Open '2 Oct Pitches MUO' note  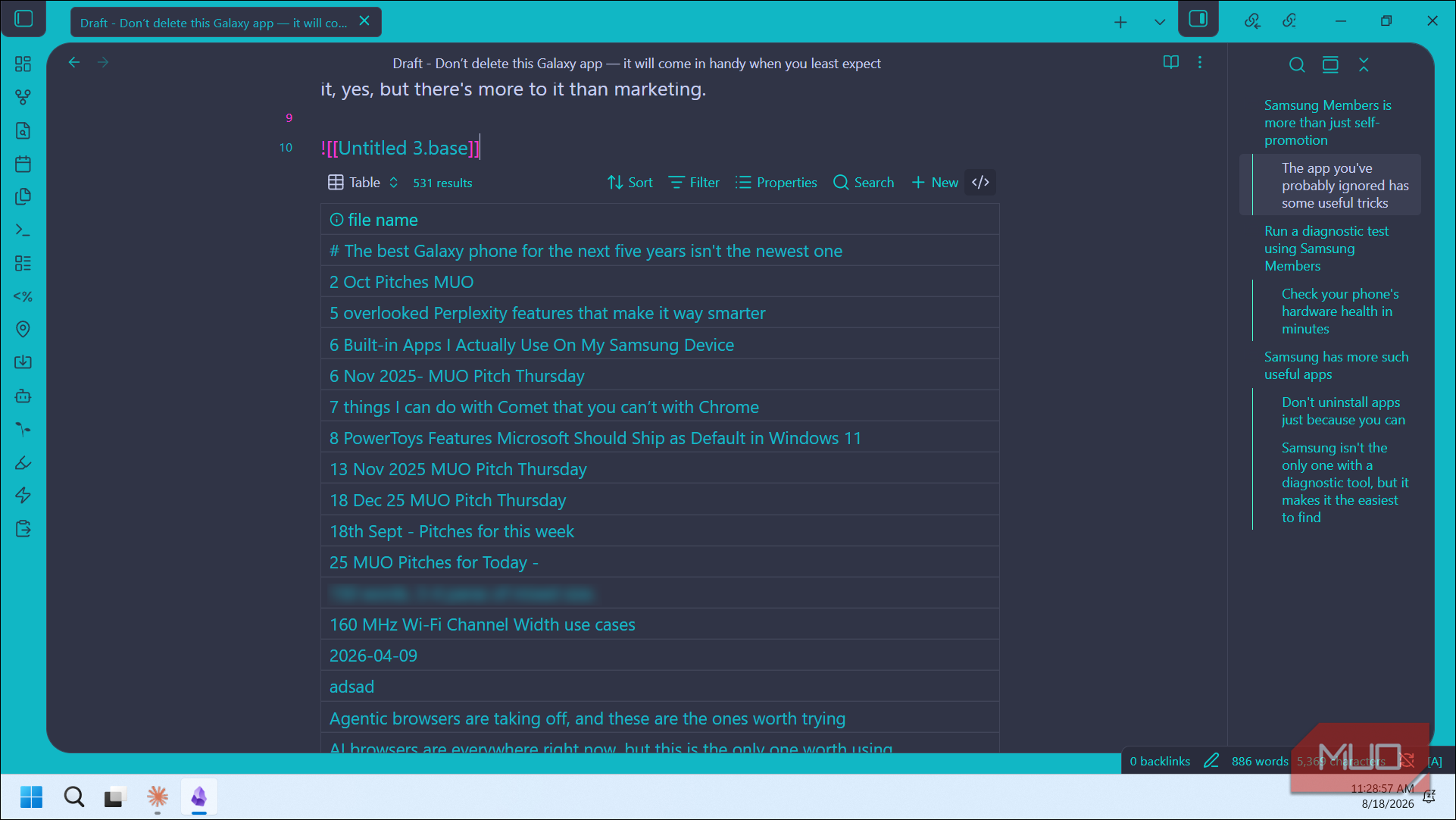[x=401, y=282]
